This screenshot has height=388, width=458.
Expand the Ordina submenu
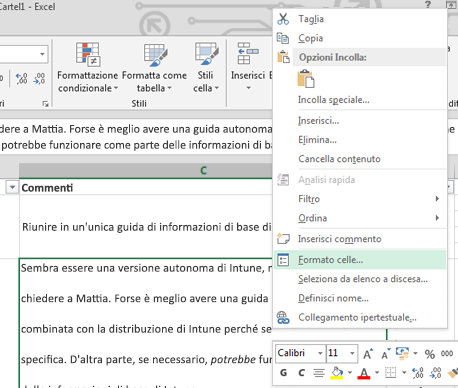[437, 218]
